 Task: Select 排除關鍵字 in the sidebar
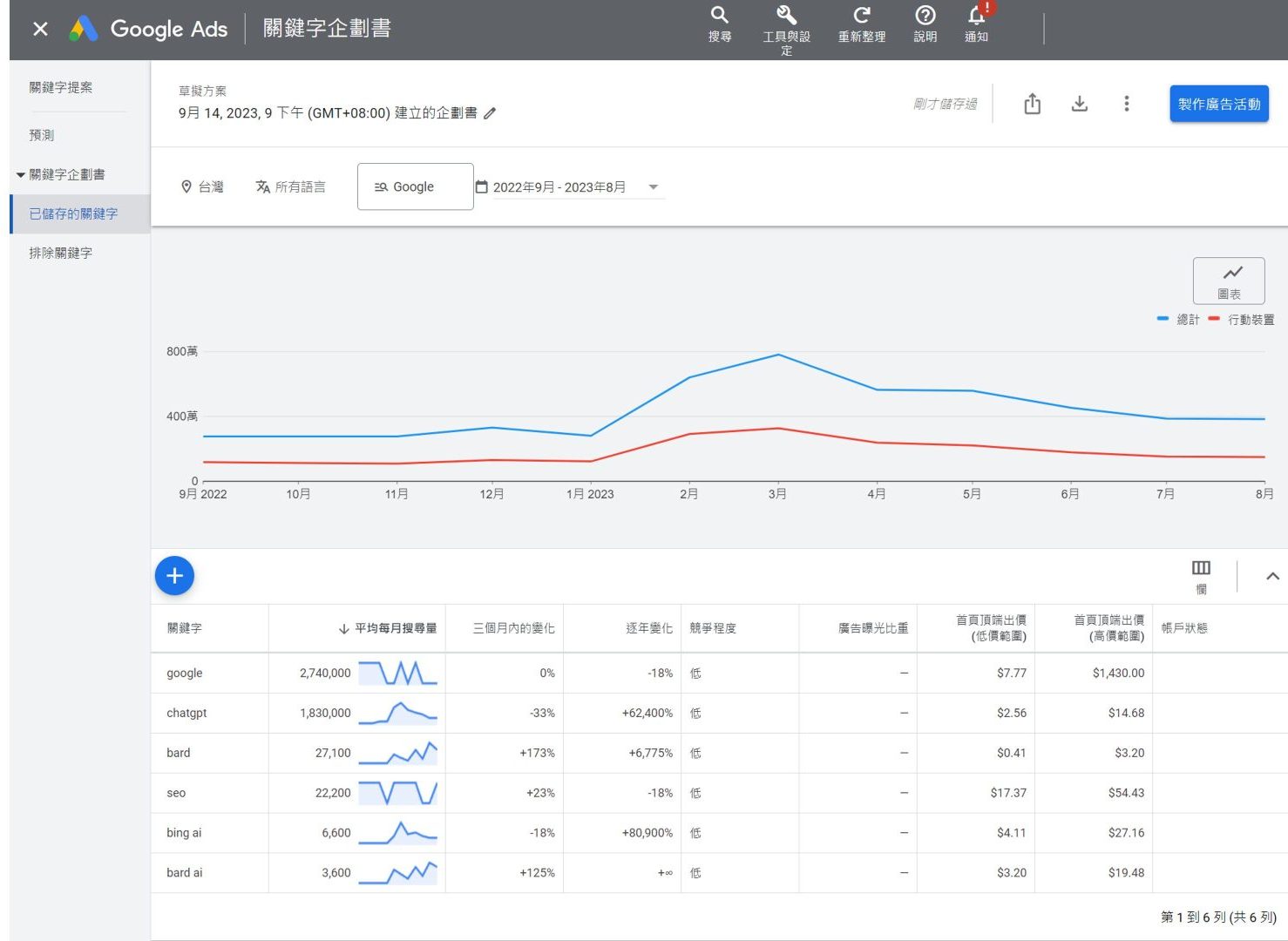(x=61, y=254)
